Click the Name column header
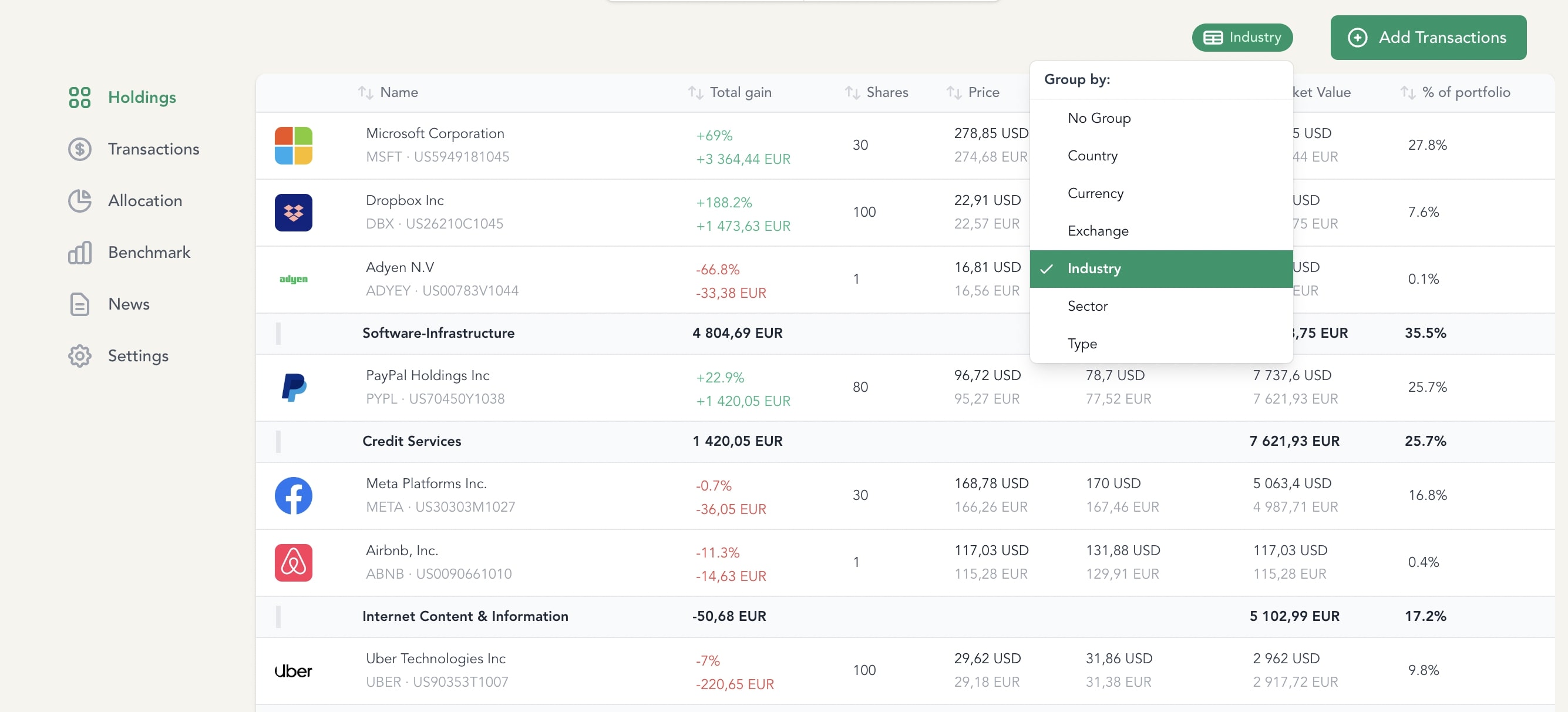The width and height of the screenshot is (1568, 712). click(399, 93)
